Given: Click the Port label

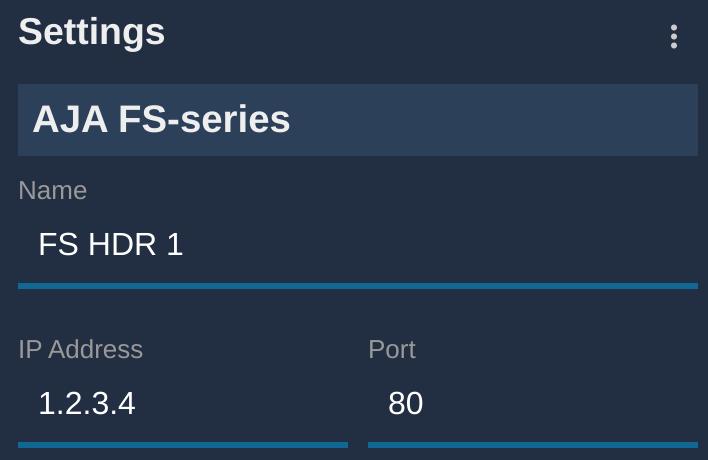Looking at the screenshot, I should [392, 349].
